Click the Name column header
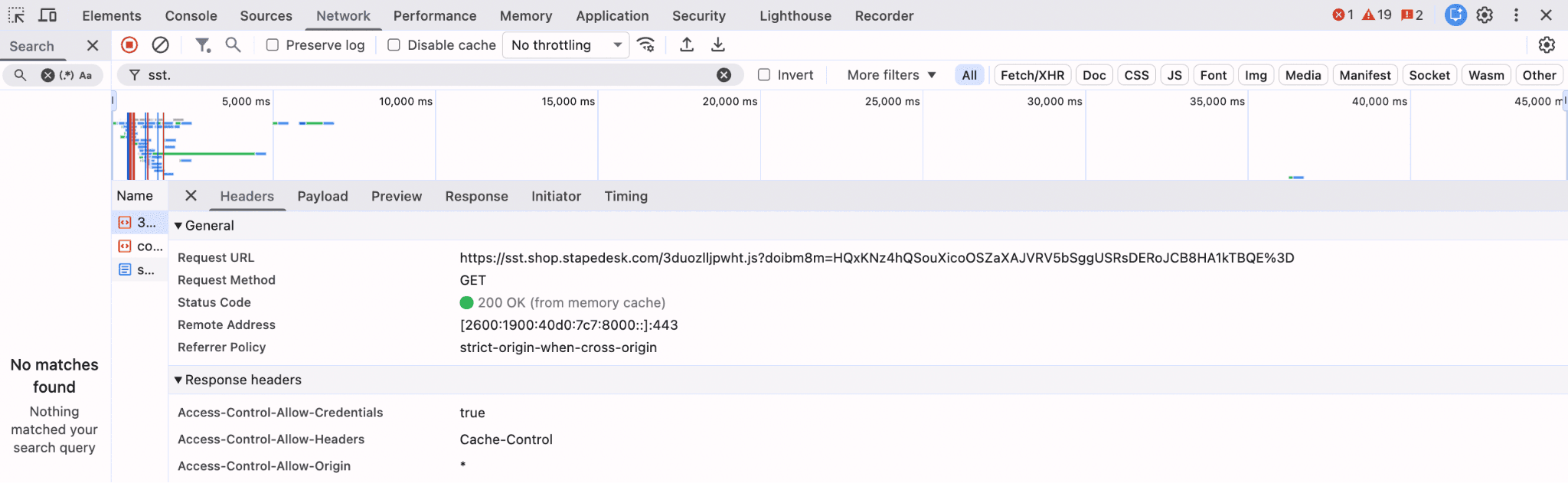 135,196
